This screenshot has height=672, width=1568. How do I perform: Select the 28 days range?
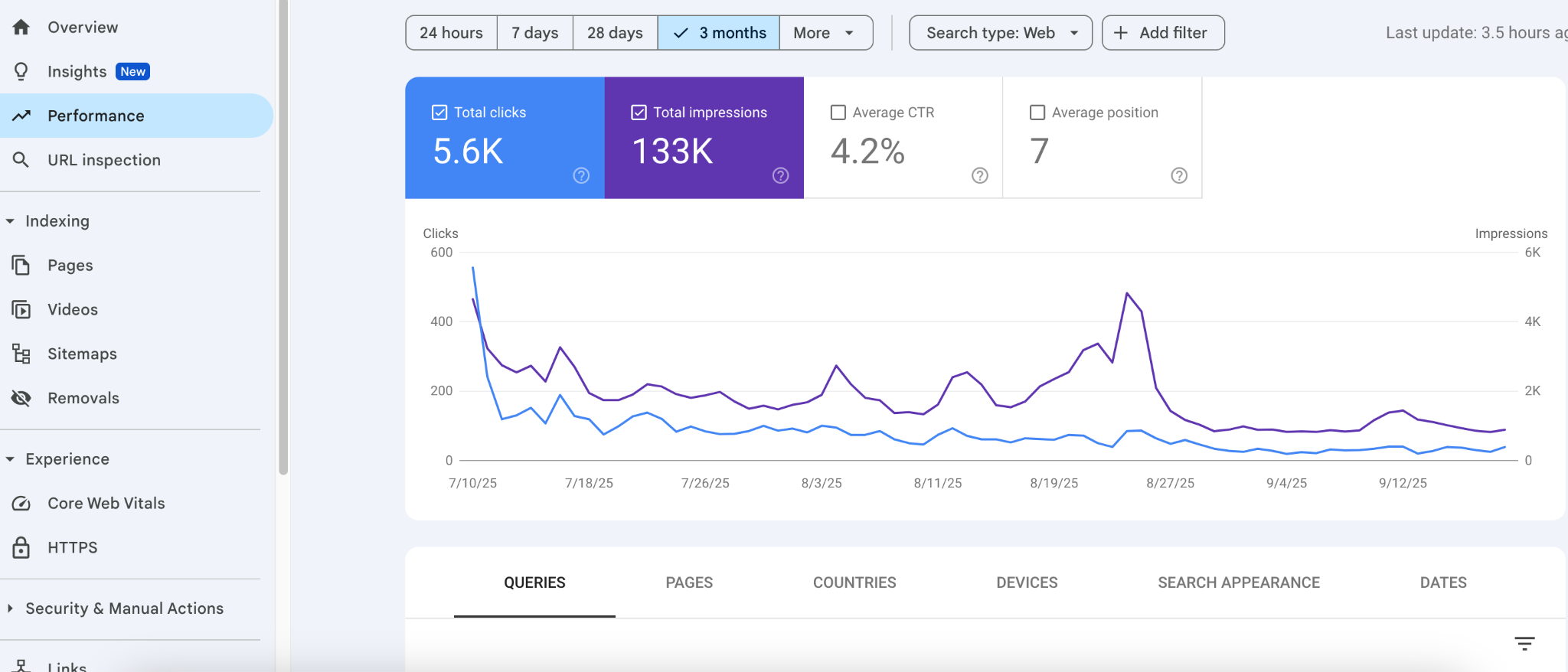tap(615, 33)
